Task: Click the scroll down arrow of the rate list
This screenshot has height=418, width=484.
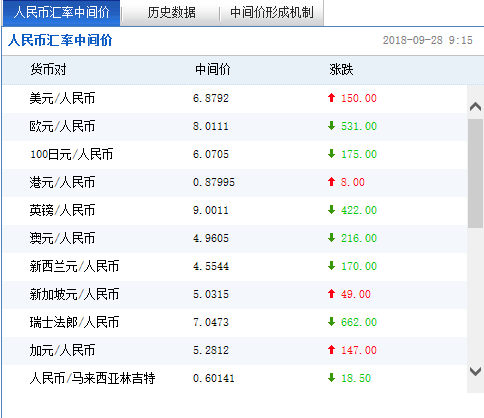Action: pos(475,371)
